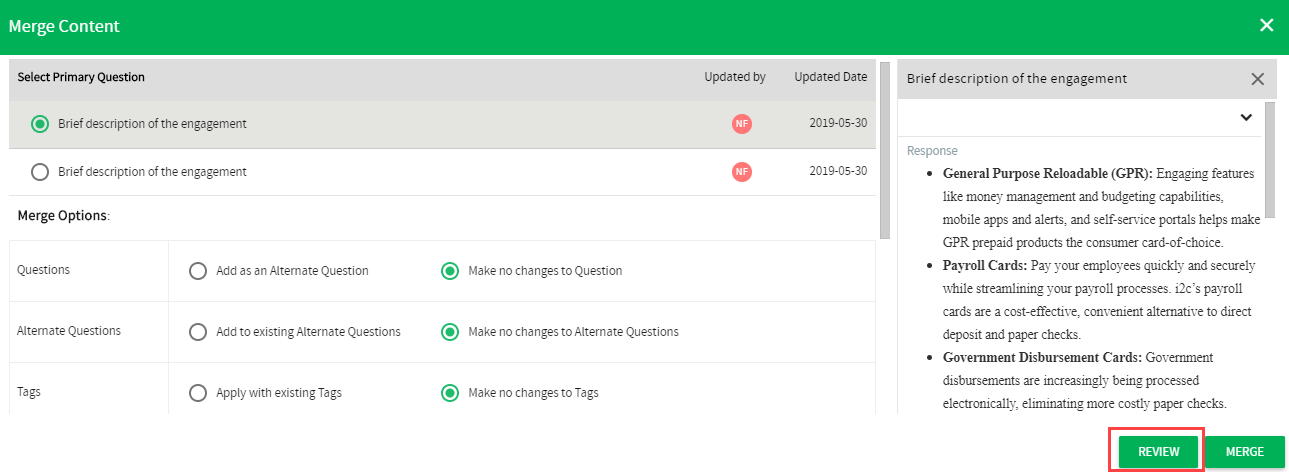Click the Merge Options heading
Image resolution: width=1289 pixels, height=472 pixels.
coord(63,216)
